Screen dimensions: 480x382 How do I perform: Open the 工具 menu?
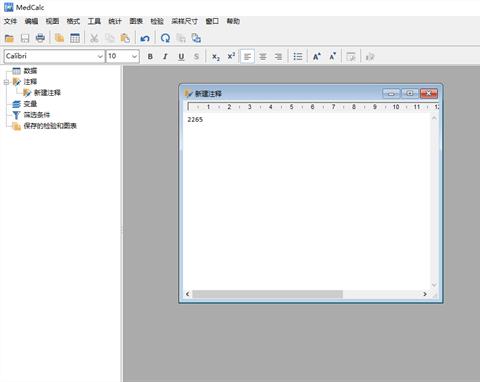[x=94, y=21]
